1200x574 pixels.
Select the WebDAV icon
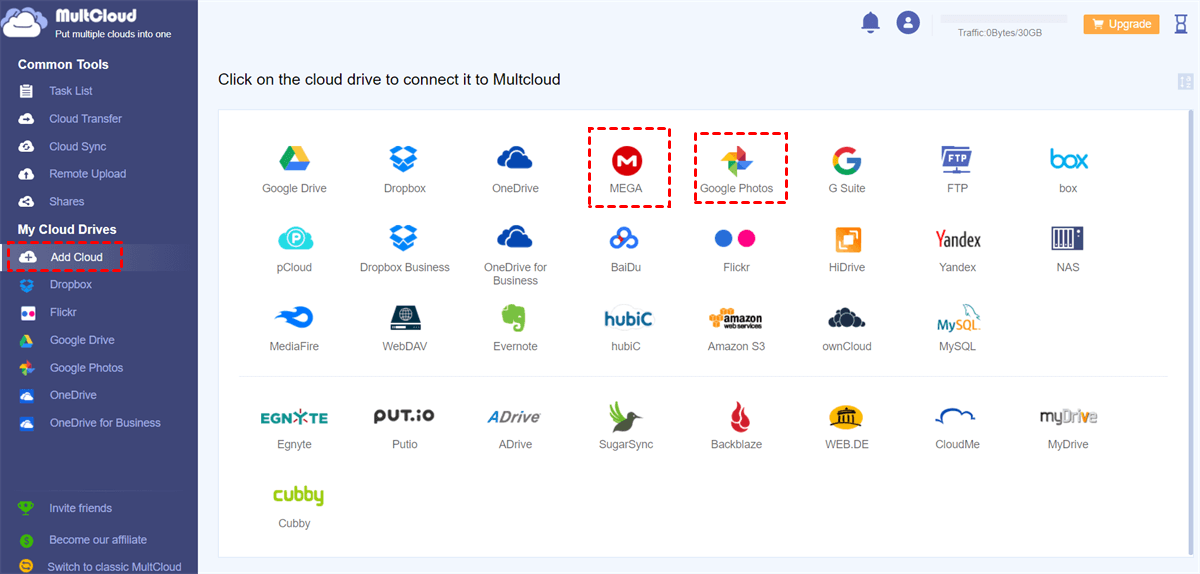[404, 328]
